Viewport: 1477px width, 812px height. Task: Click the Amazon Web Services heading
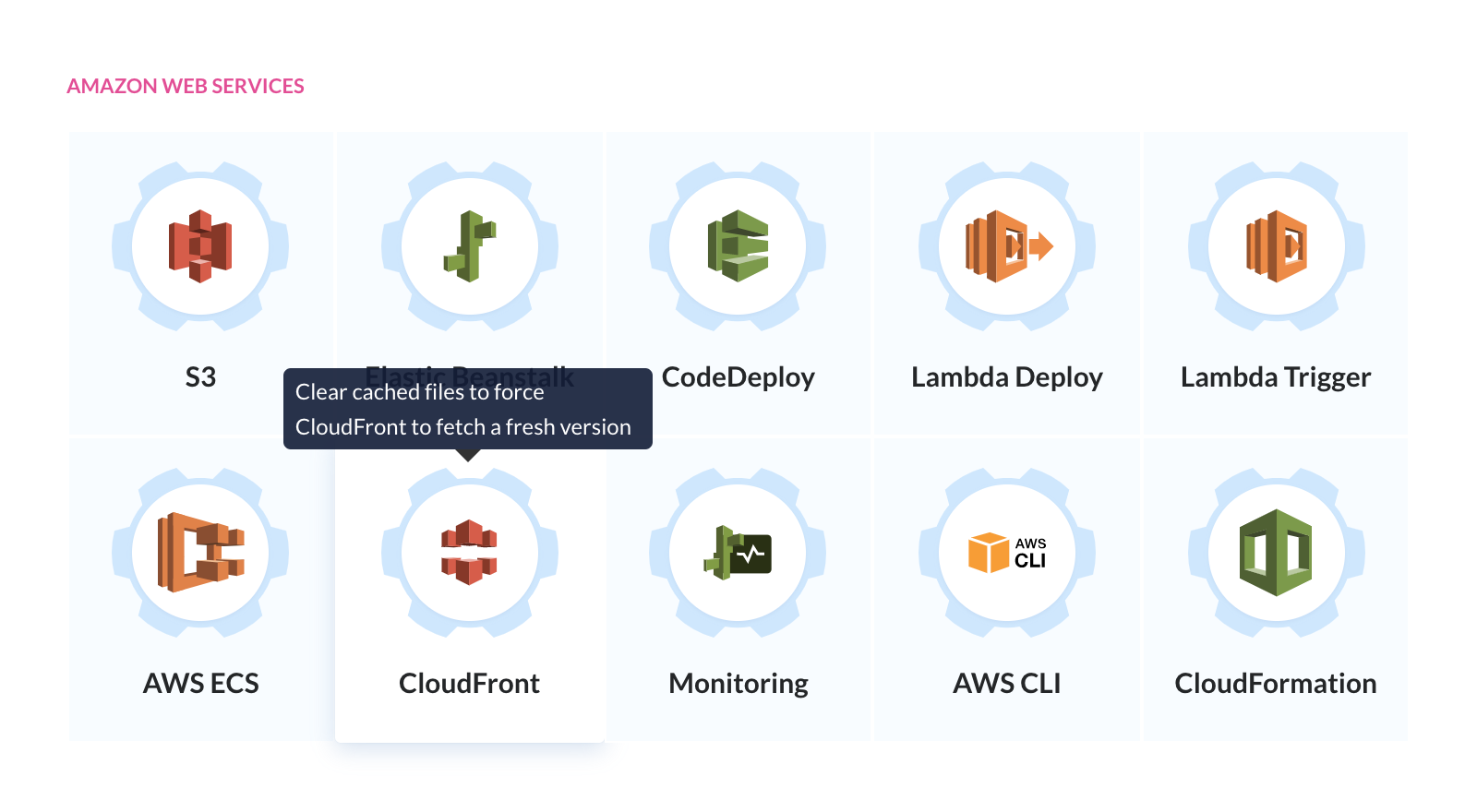click(x=186, y=86)
